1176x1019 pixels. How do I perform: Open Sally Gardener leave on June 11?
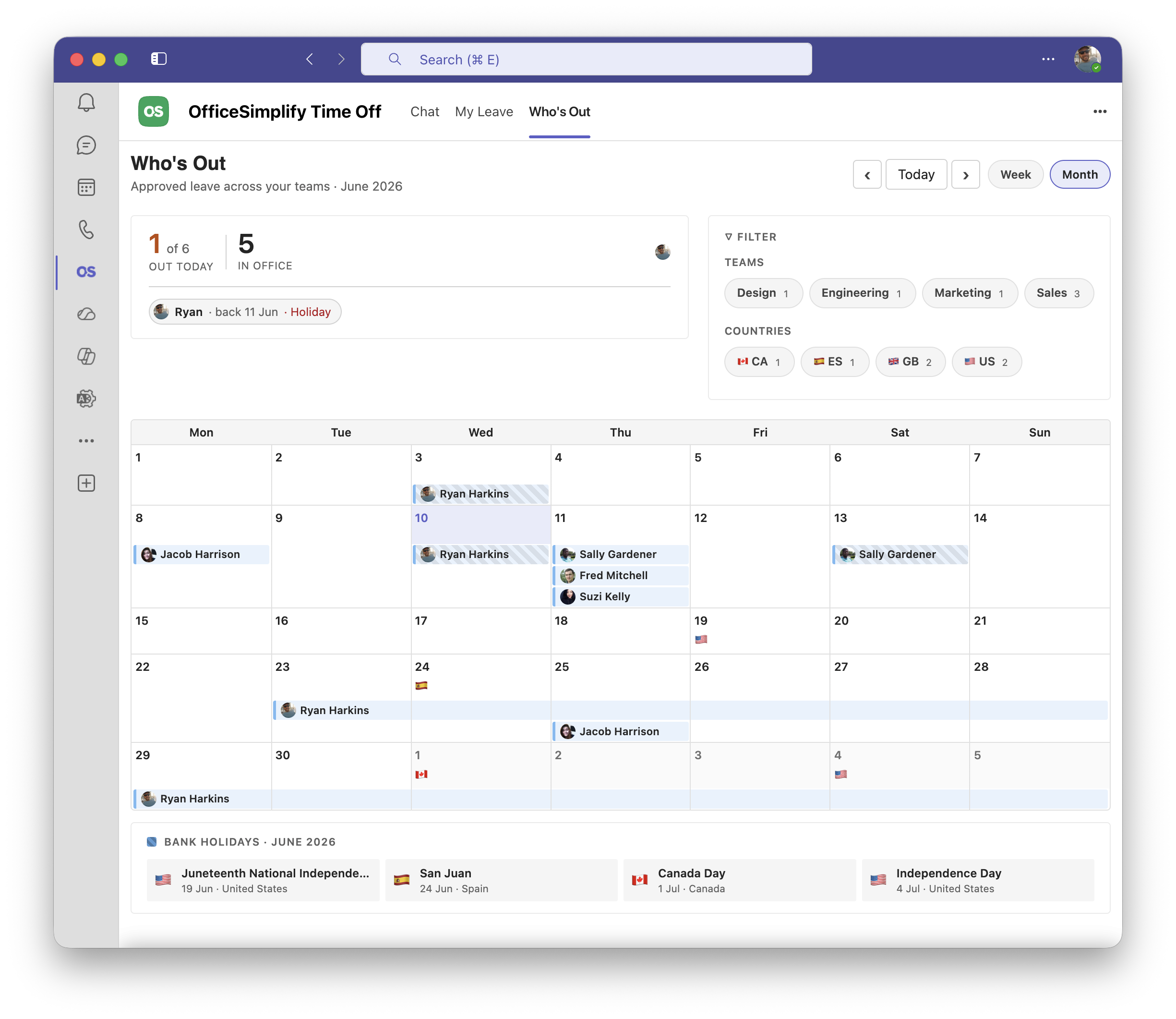pyautogui.click(x=621, y=555)
